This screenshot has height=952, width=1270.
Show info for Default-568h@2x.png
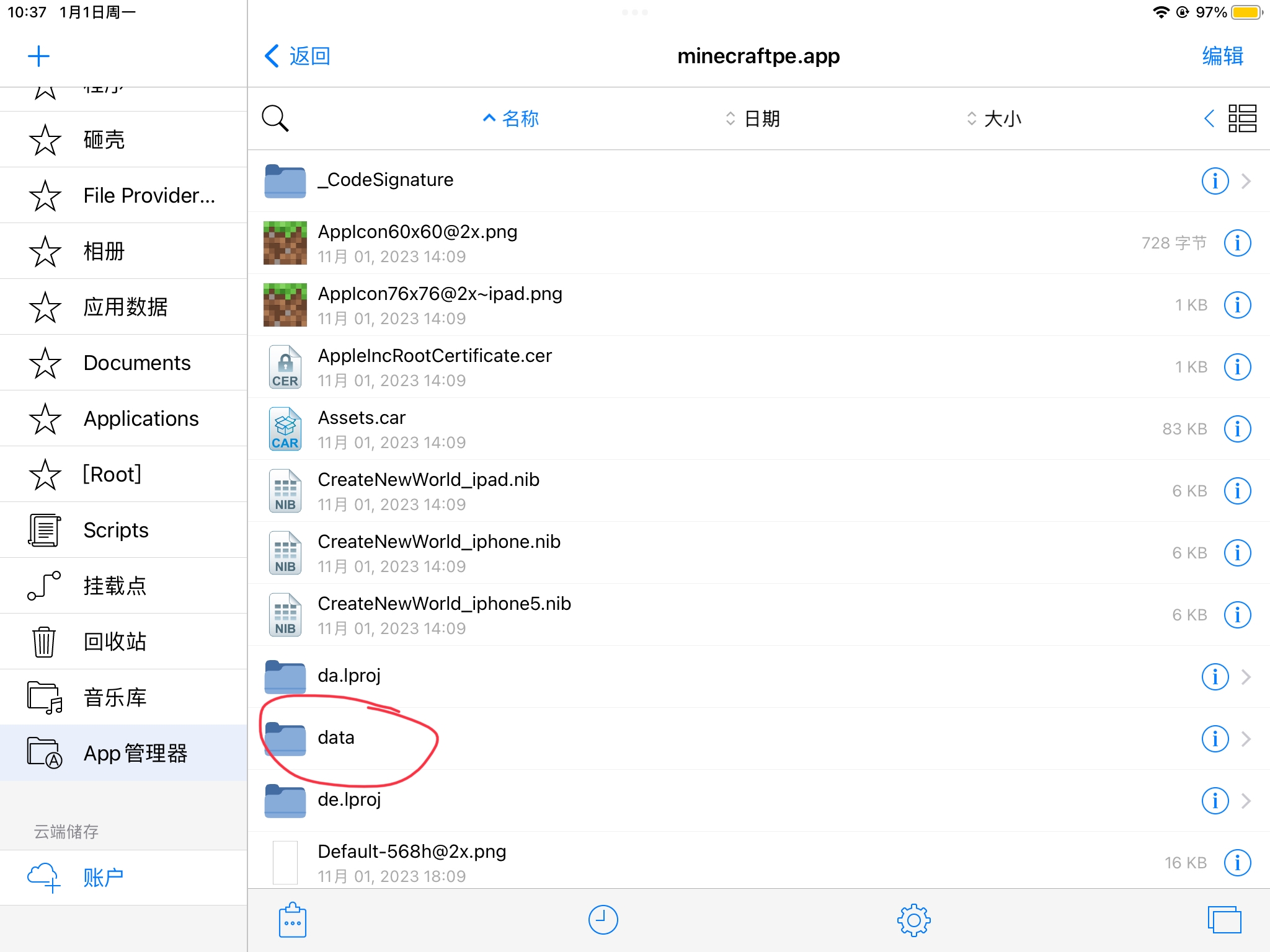pos(1237,863)
